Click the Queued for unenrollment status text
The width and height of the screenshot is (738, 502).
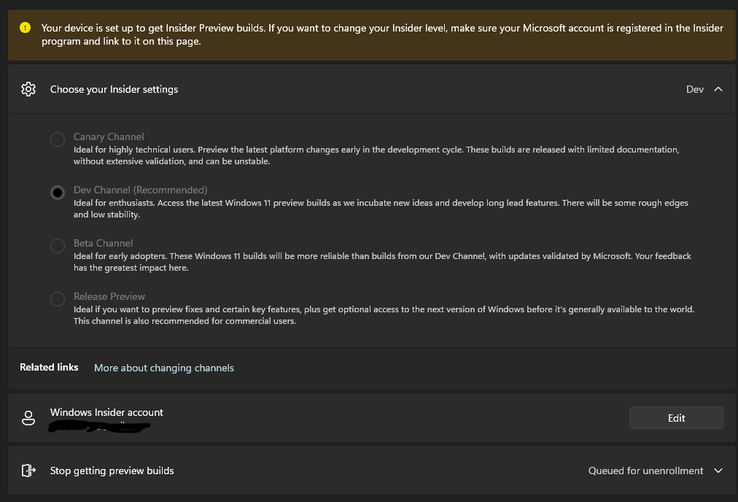646,471
